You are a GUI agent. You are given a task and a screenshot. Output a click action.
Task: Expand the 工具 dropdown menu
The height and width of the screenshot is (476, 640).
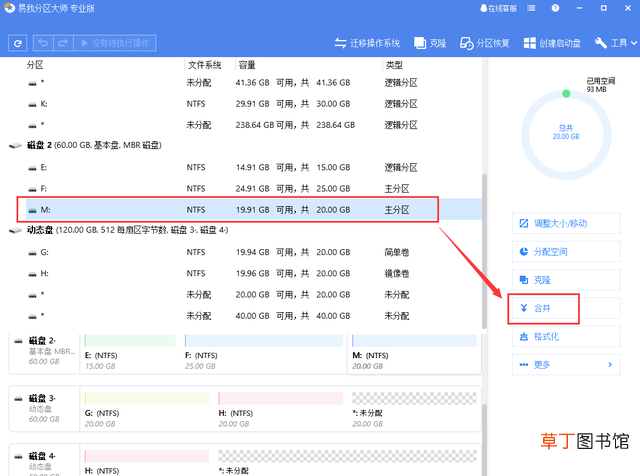[616, 43]
